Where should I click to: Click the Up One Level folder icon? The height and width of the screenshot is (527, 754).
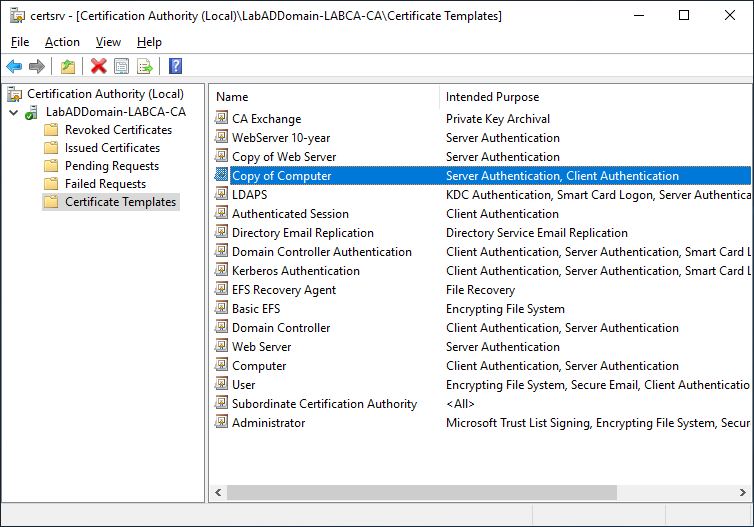[67, 66]
